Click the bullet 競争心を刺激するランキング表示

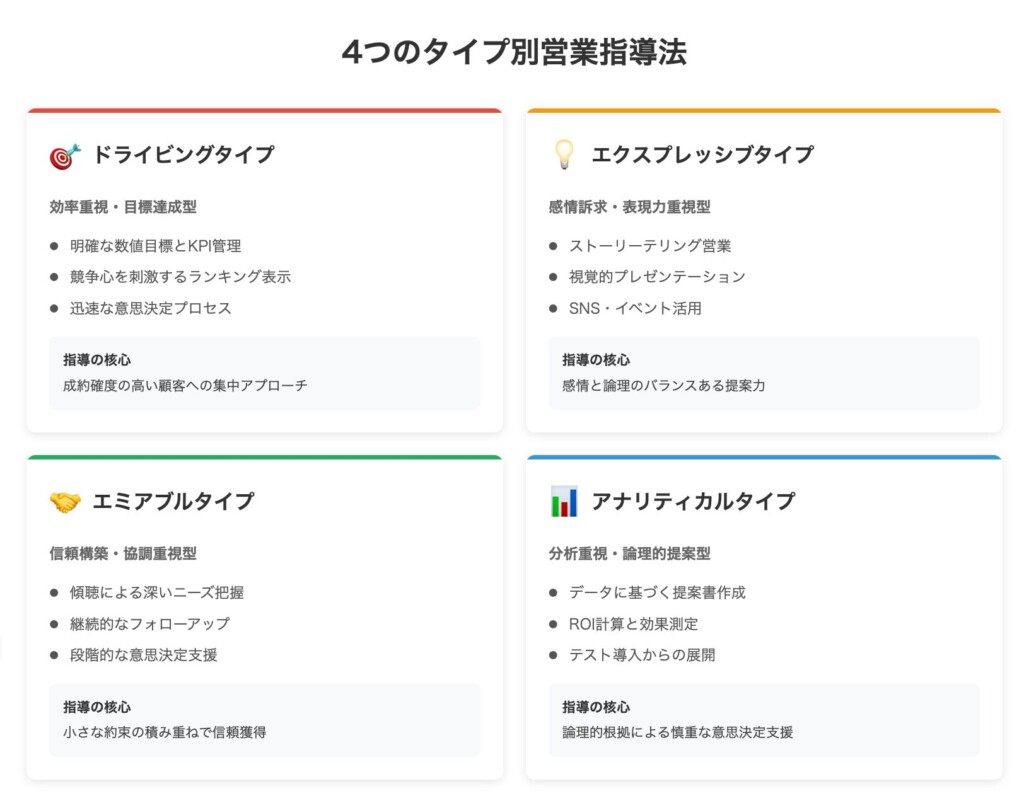coord(180,277)
